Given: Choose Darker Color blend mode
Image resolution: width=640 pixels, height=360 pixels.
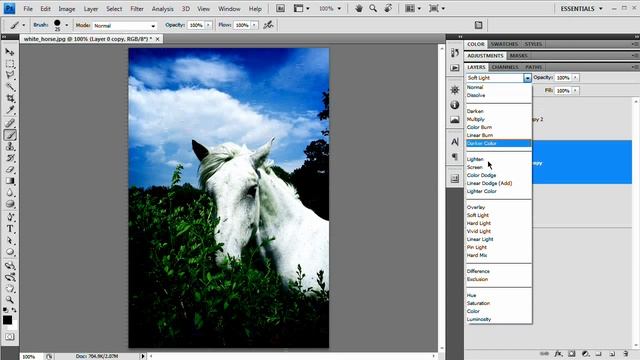Looking at the screenshot, I should tap(498, 143).
